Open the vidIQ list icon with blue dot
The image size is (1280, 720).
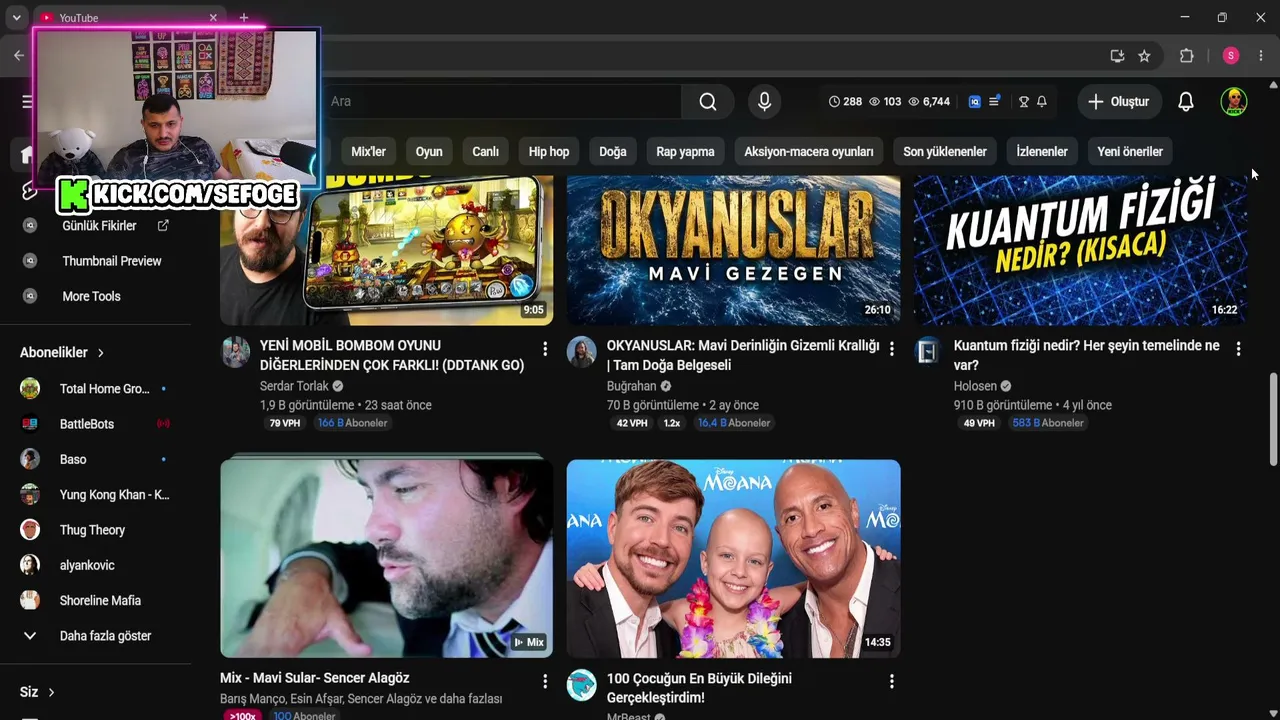pos(995,101)
